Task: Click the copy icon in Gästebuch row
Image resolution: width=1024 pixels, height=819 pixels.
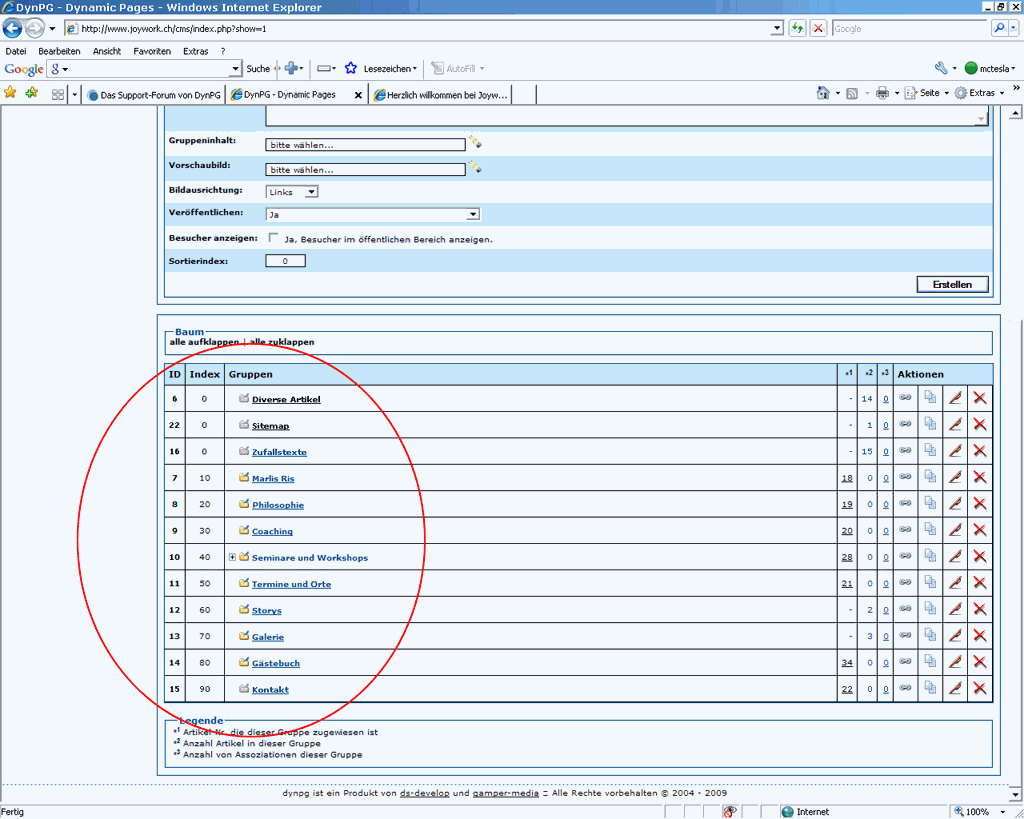Action: [x=930, y=661]
